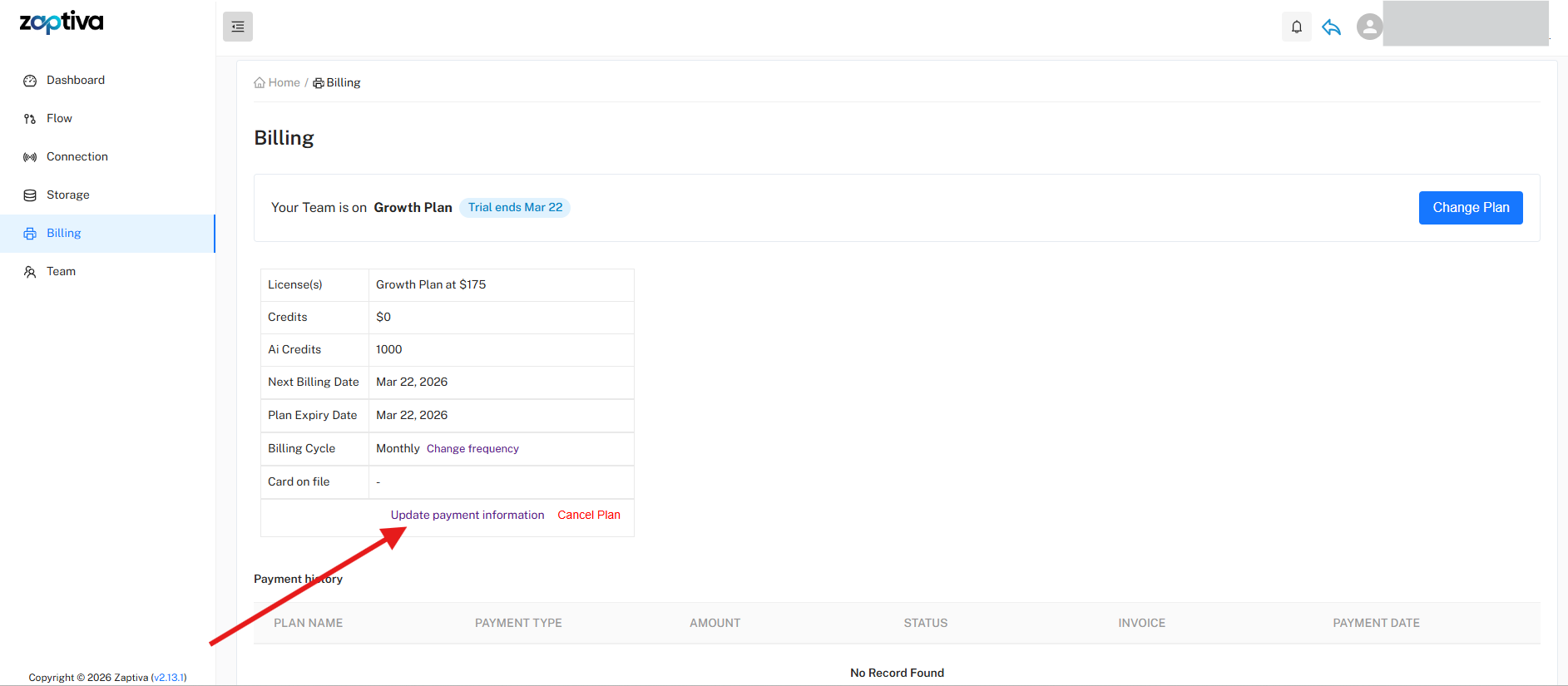Open the user profile avatar

pos(1369,27)
